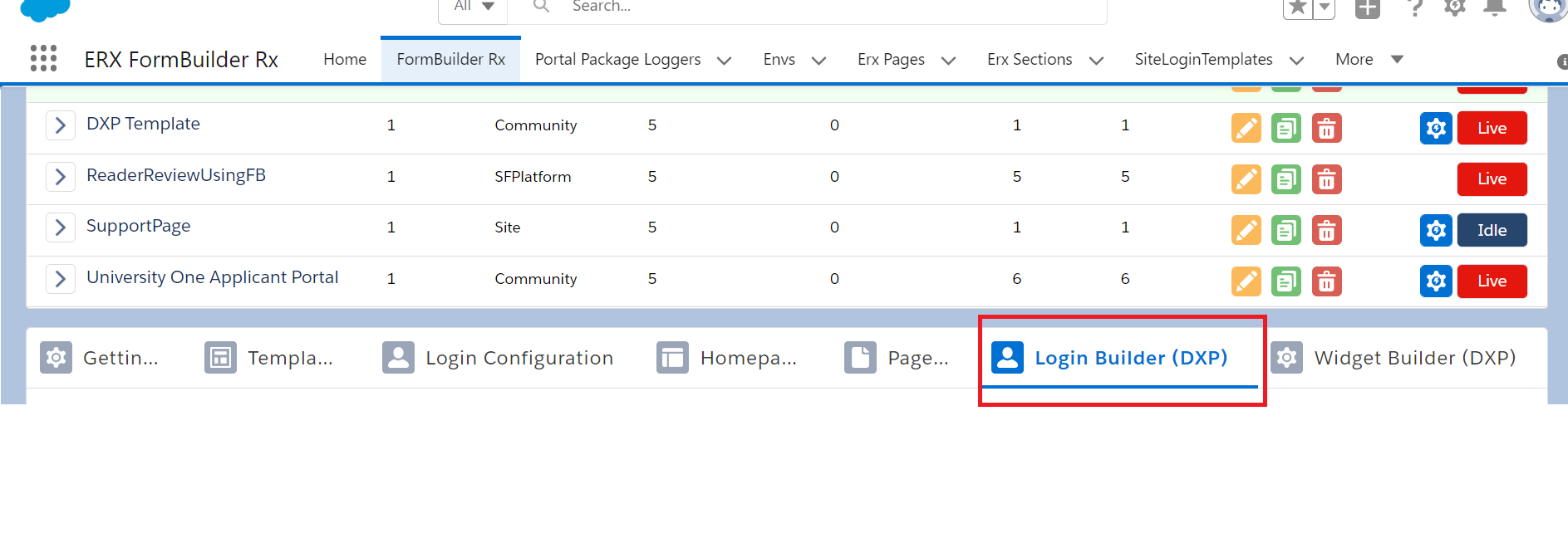
Task: Open blue gear settings for SupportPage
Action: tap(1435, 231)
